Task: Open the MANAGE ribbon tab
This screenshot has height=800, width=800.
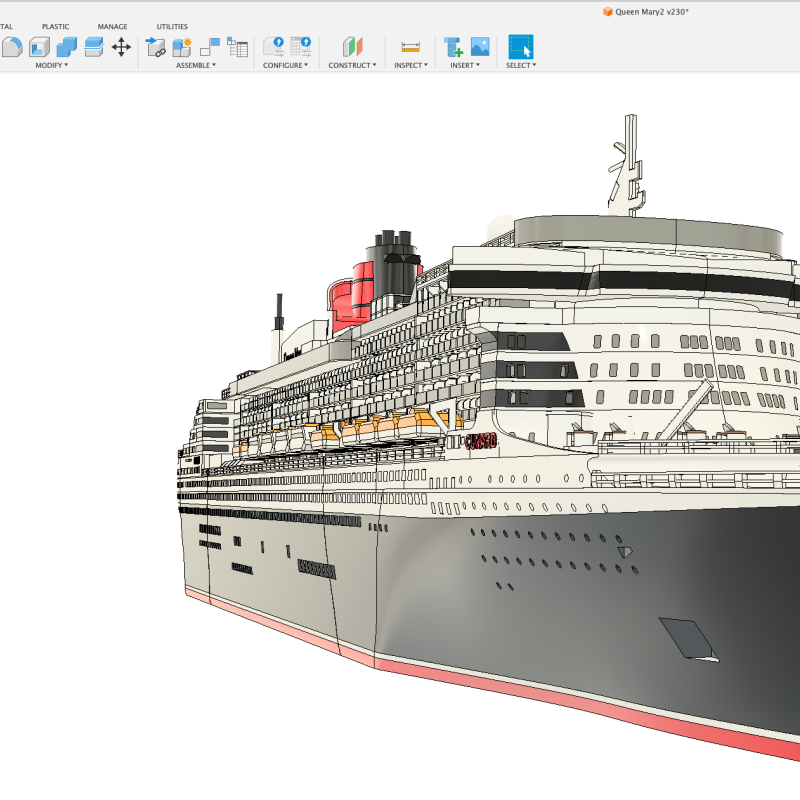Action: pos(112,26)
